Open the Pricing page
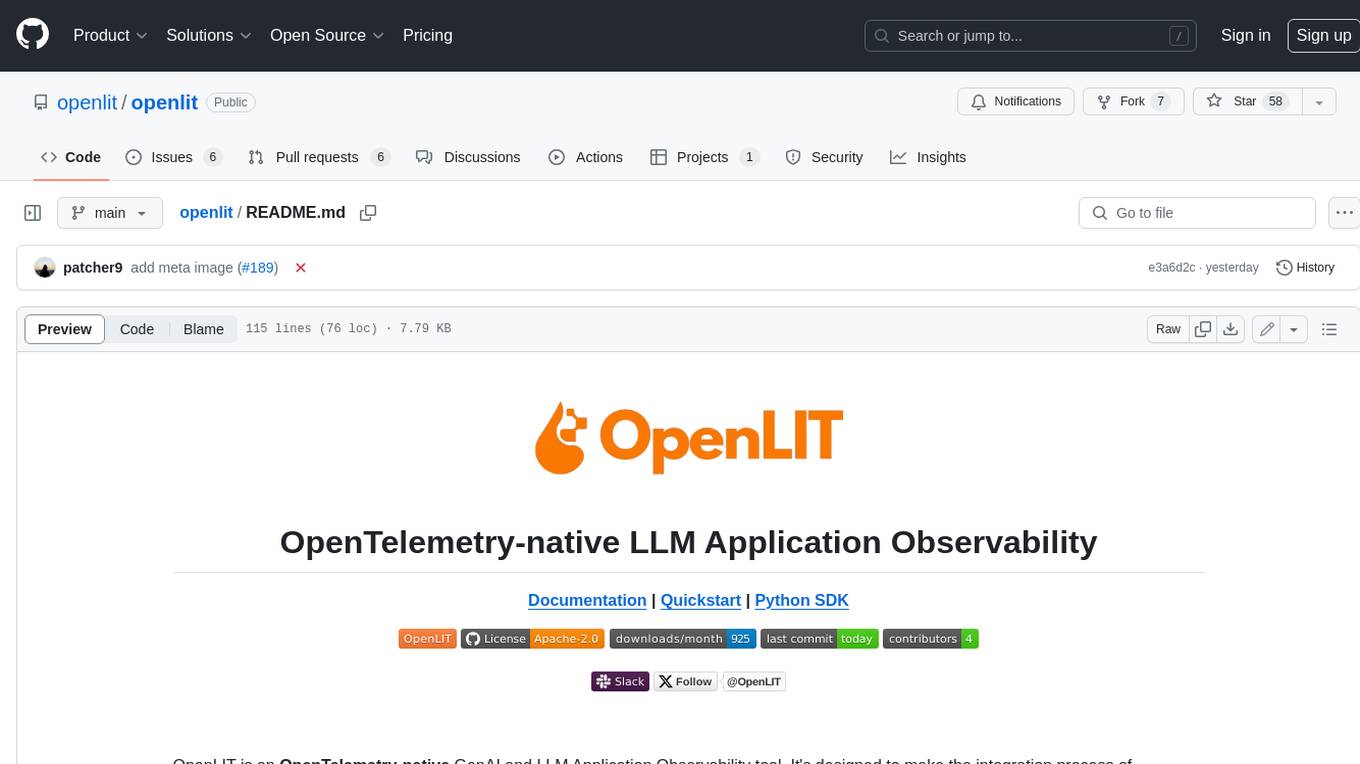Image resolution: width=1360 pixels, height=764 pixels. click(x=427, y=35)
